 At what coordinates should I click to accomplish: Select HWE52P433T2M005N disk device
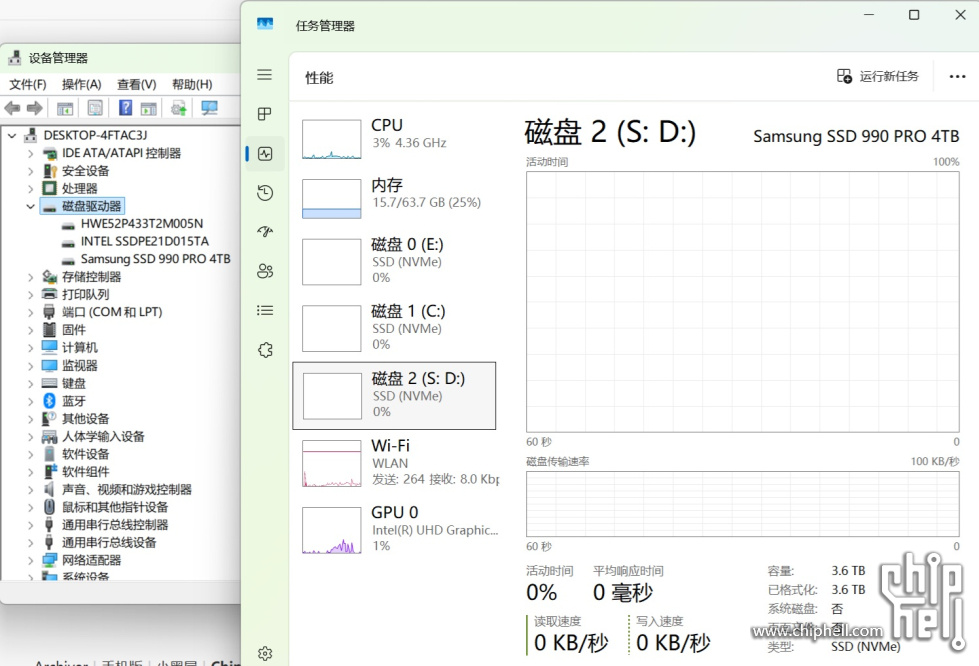142,223
